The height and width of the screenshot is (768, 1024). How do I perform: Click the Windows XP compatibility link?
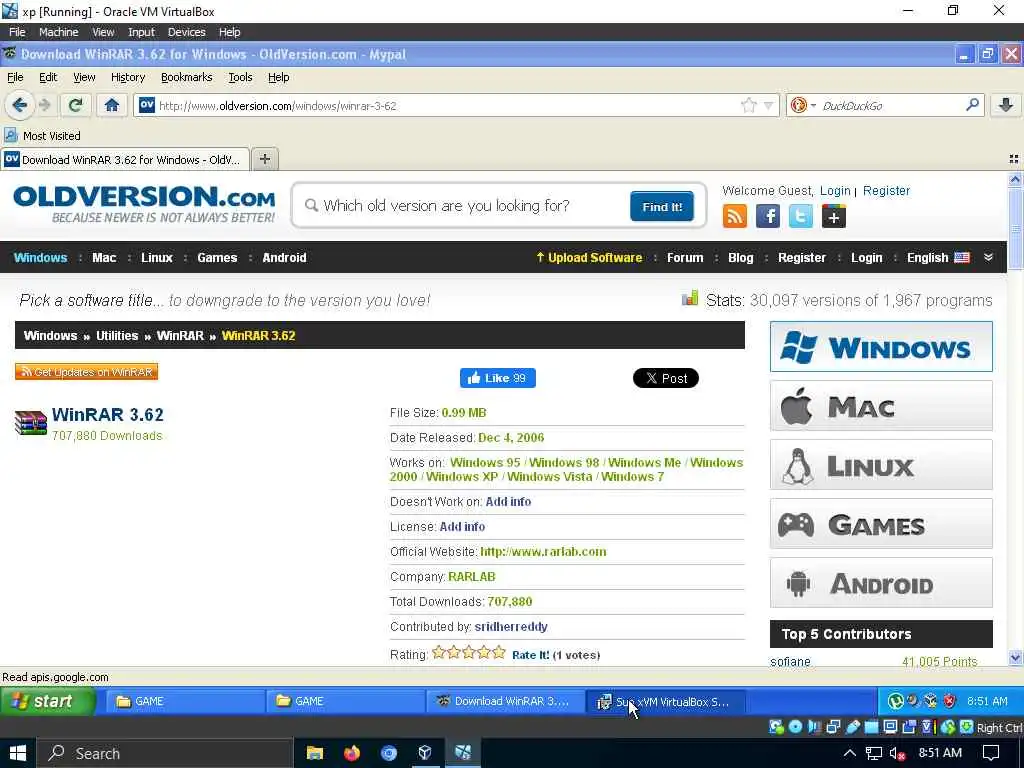[x=462, y=477]
